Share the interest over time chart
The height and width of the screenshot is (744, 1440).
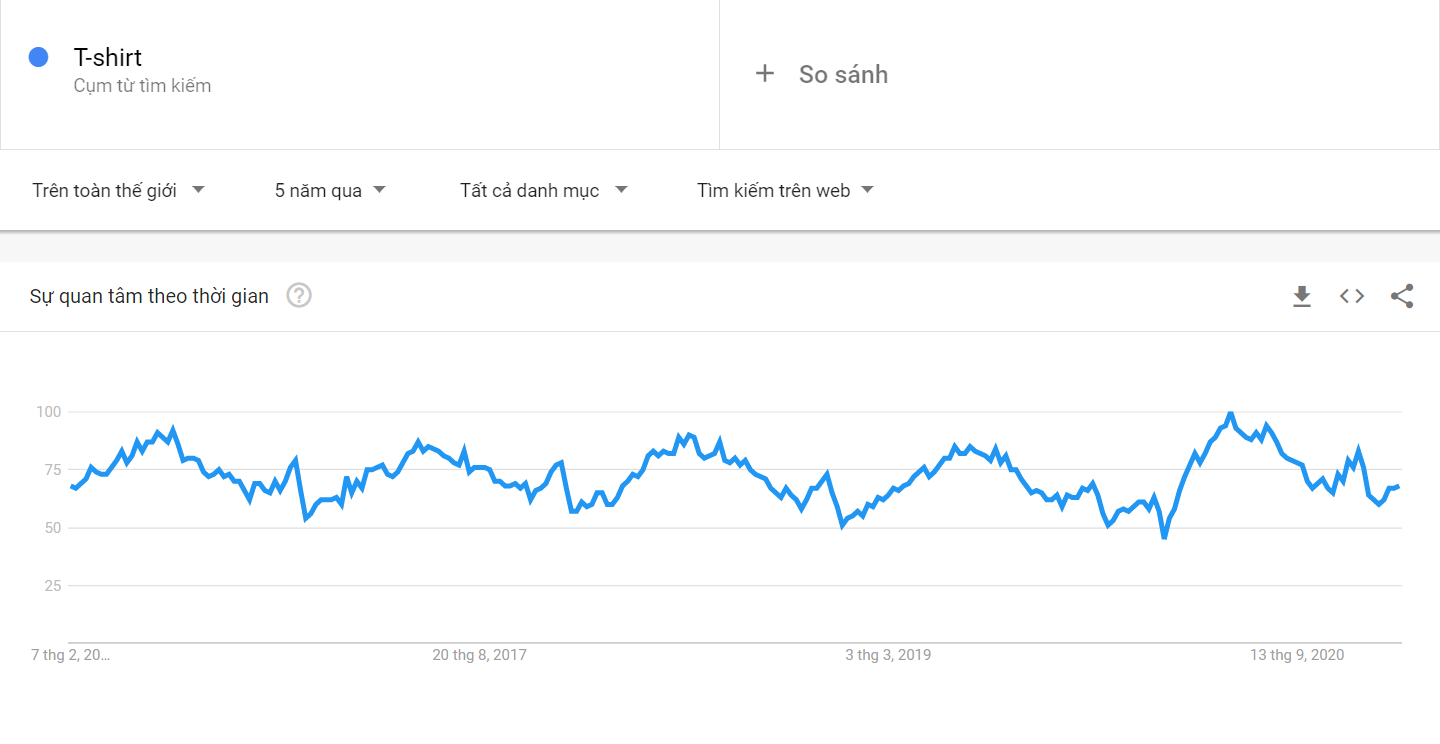tap(1402, 296)
